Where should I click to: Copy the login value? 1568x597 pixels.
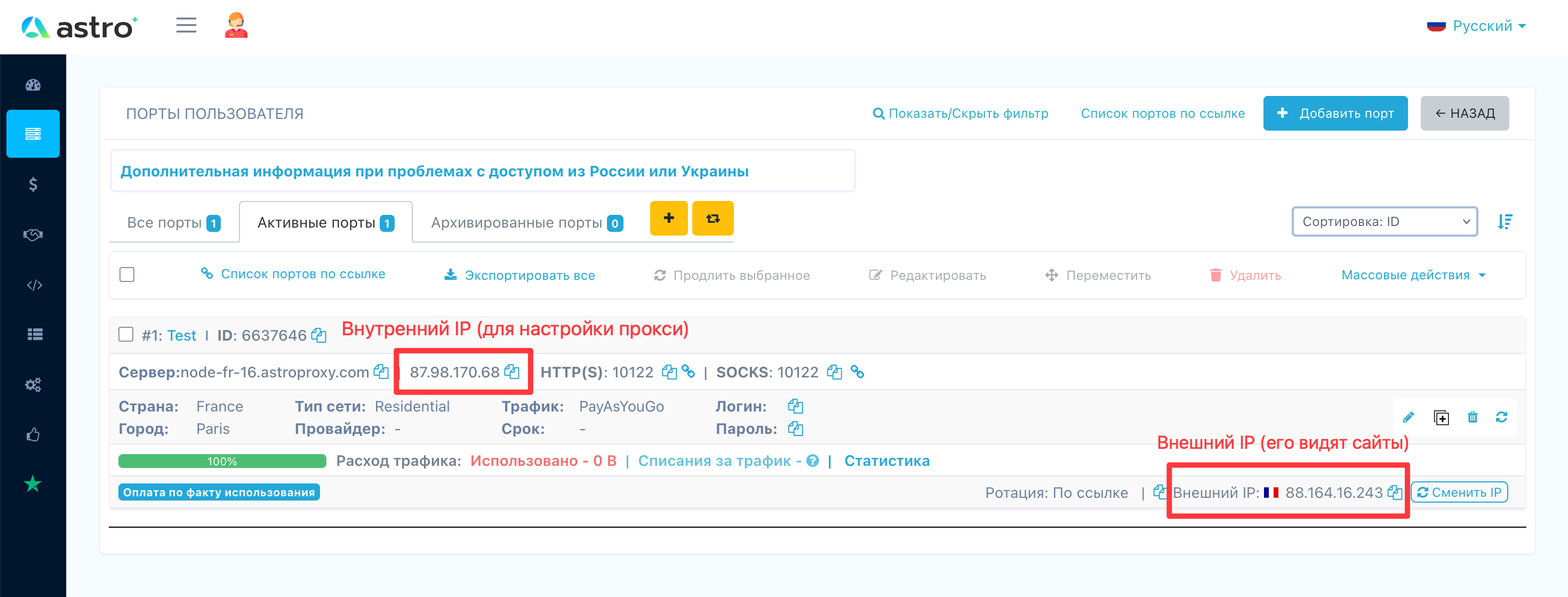click(x=796, y=406)
